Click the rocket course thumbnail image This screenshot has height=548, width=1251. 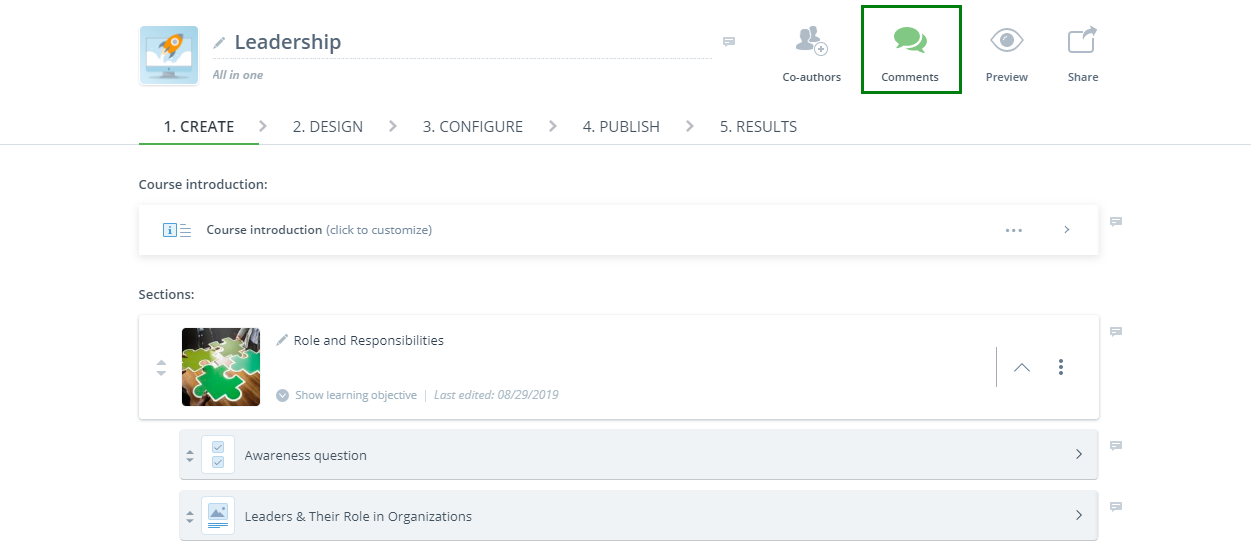[168, 55]
